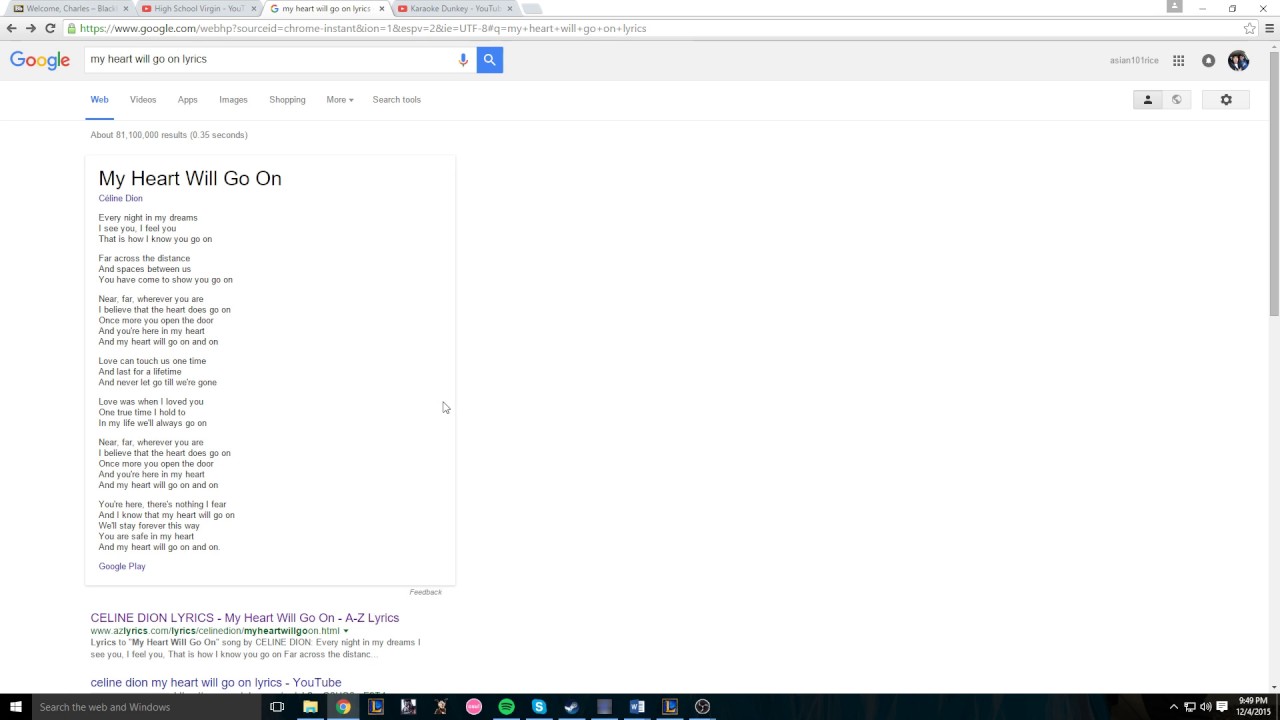
Task: Click the search query input field
Action: tap(270, 60)
